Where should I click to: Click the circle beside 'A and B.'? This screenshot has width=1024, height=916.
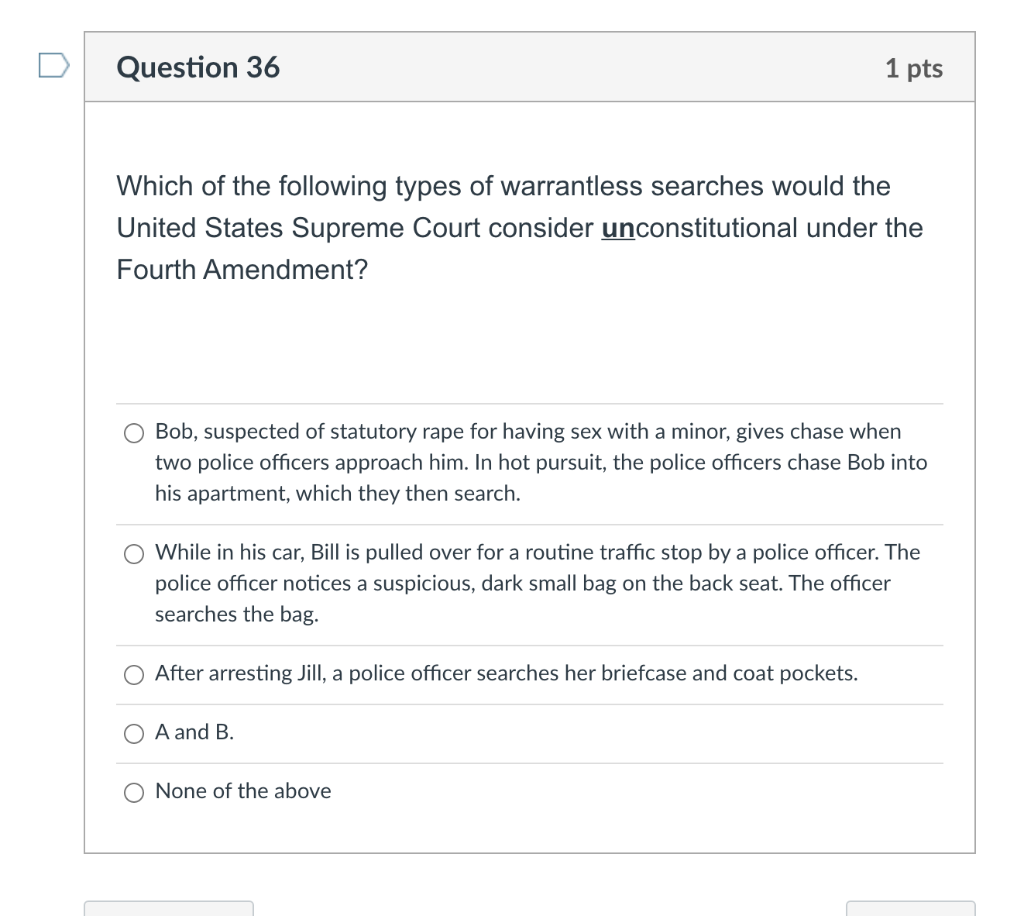(133, 733)
